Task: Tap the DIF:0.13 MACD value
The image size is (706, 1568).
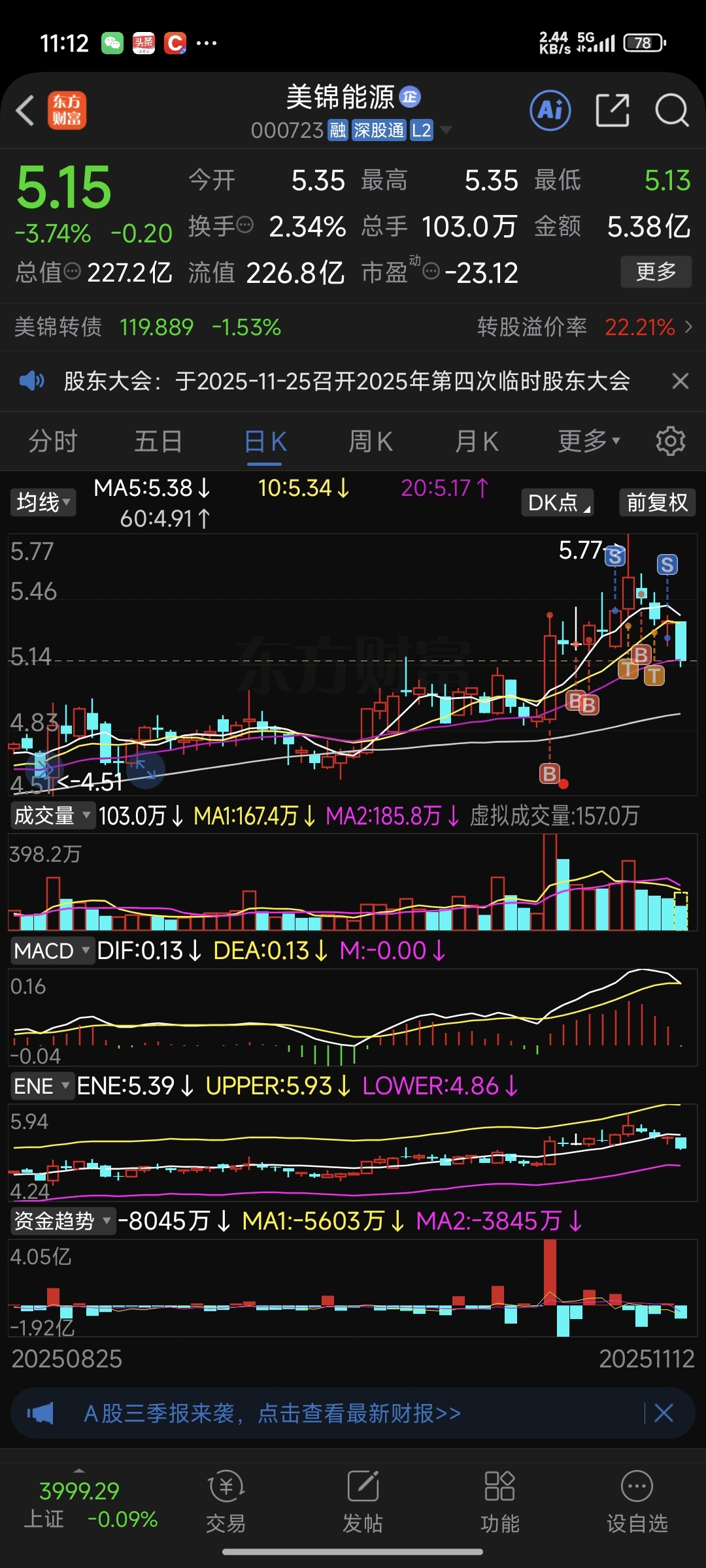Action: (x=149, y=951)
